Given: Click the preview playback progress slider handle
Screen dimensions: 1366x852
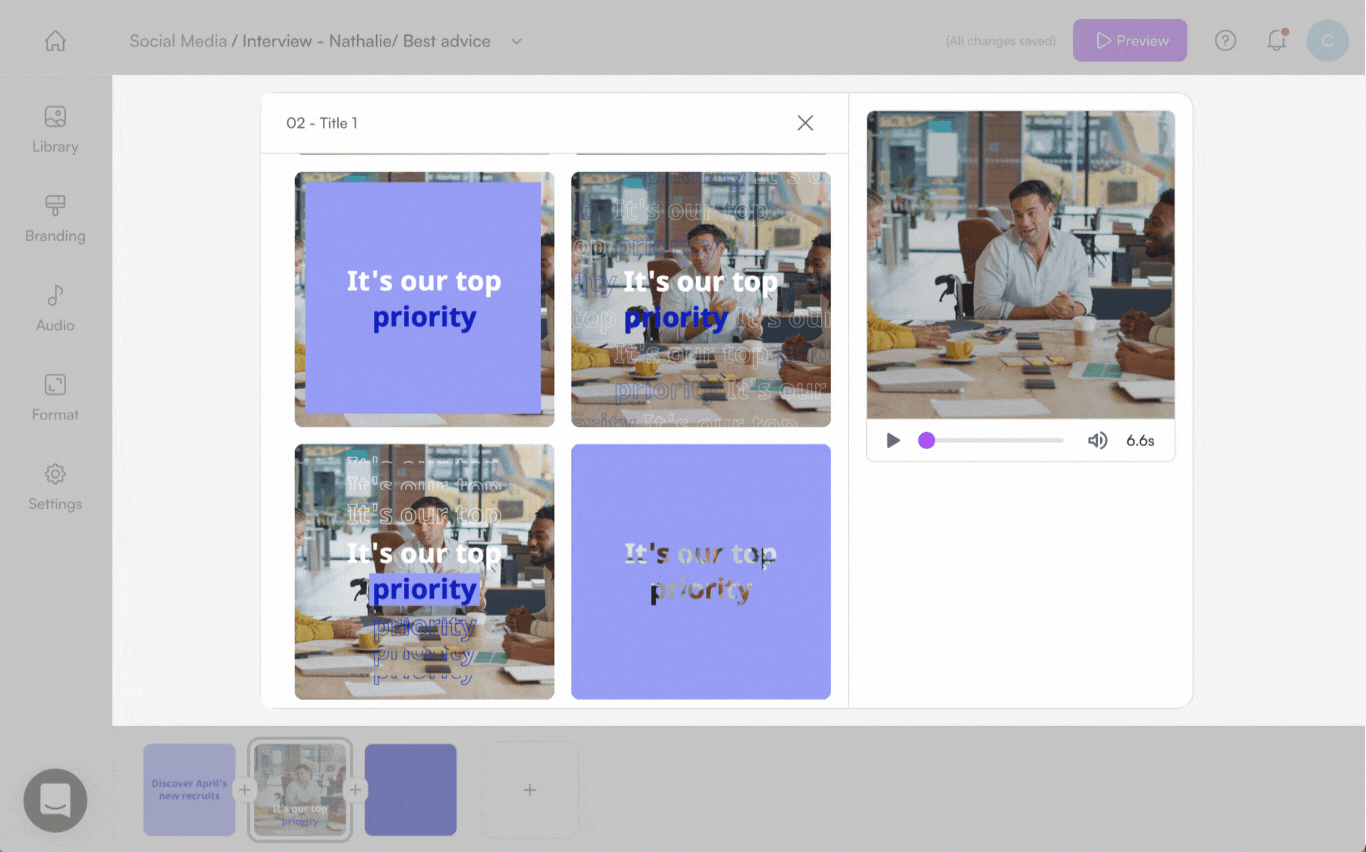Looking at the screenshot, I should [926, 440].
